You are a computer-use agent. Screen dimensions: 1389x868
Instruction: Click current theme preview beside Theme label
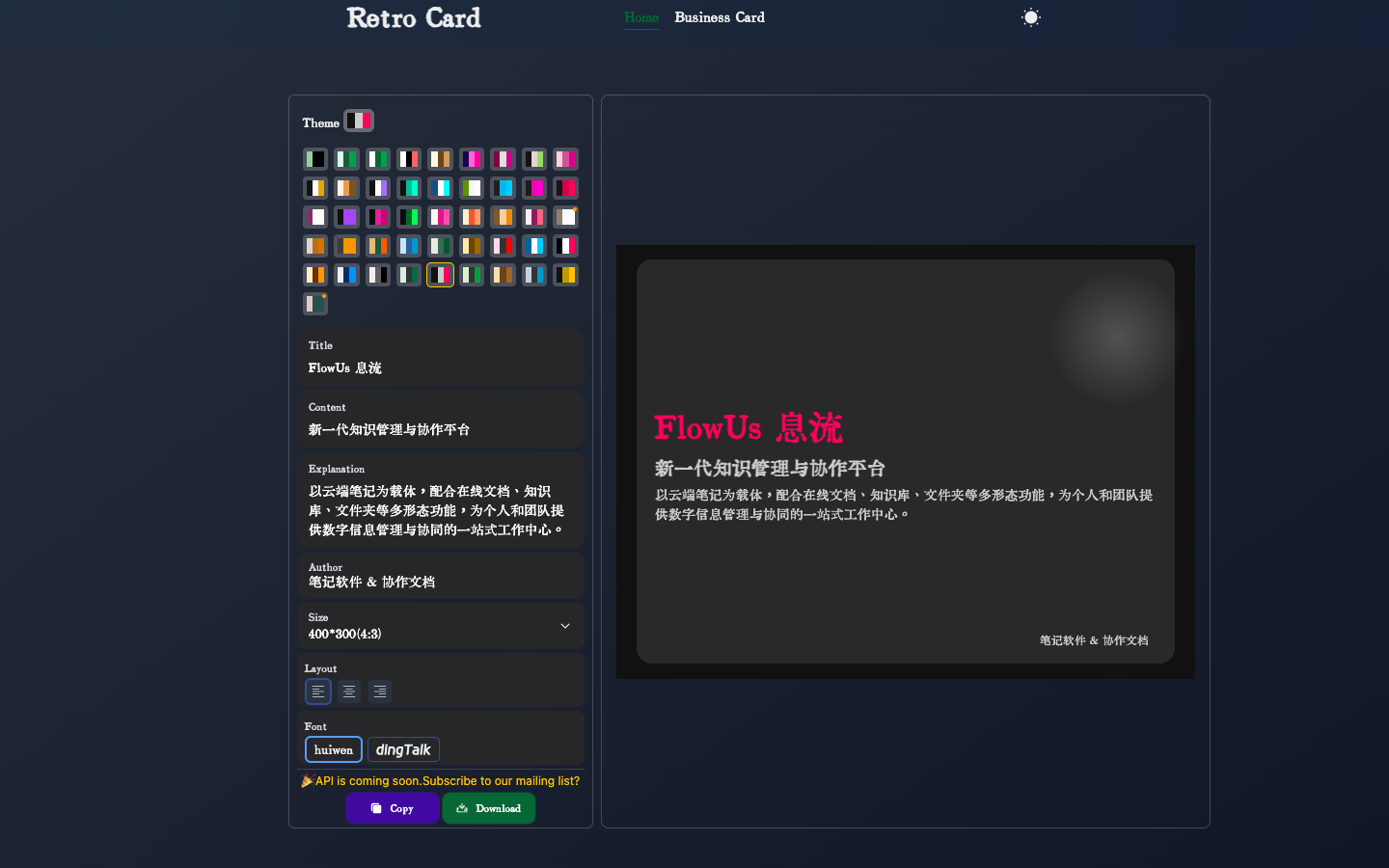pos(359,122)
